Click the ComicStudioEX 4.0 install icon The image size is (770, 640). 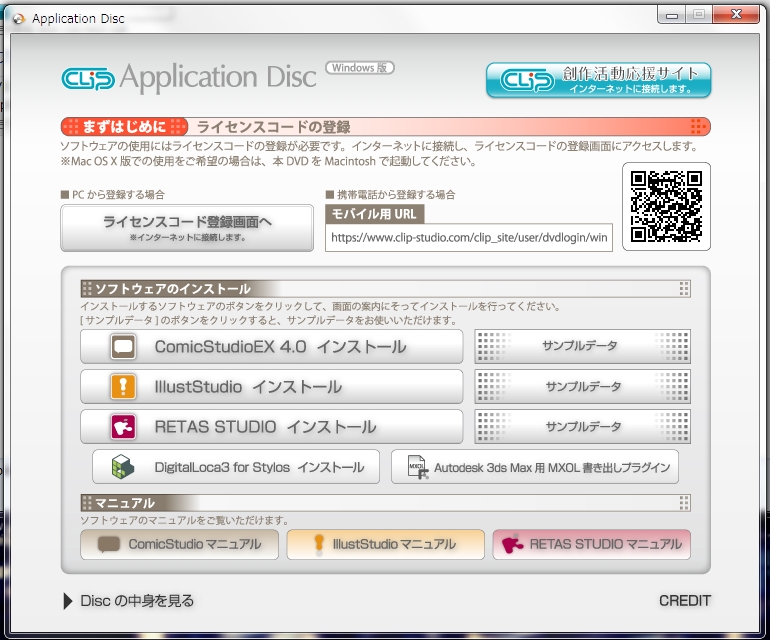pyautogui.click(x=123, y=347)
